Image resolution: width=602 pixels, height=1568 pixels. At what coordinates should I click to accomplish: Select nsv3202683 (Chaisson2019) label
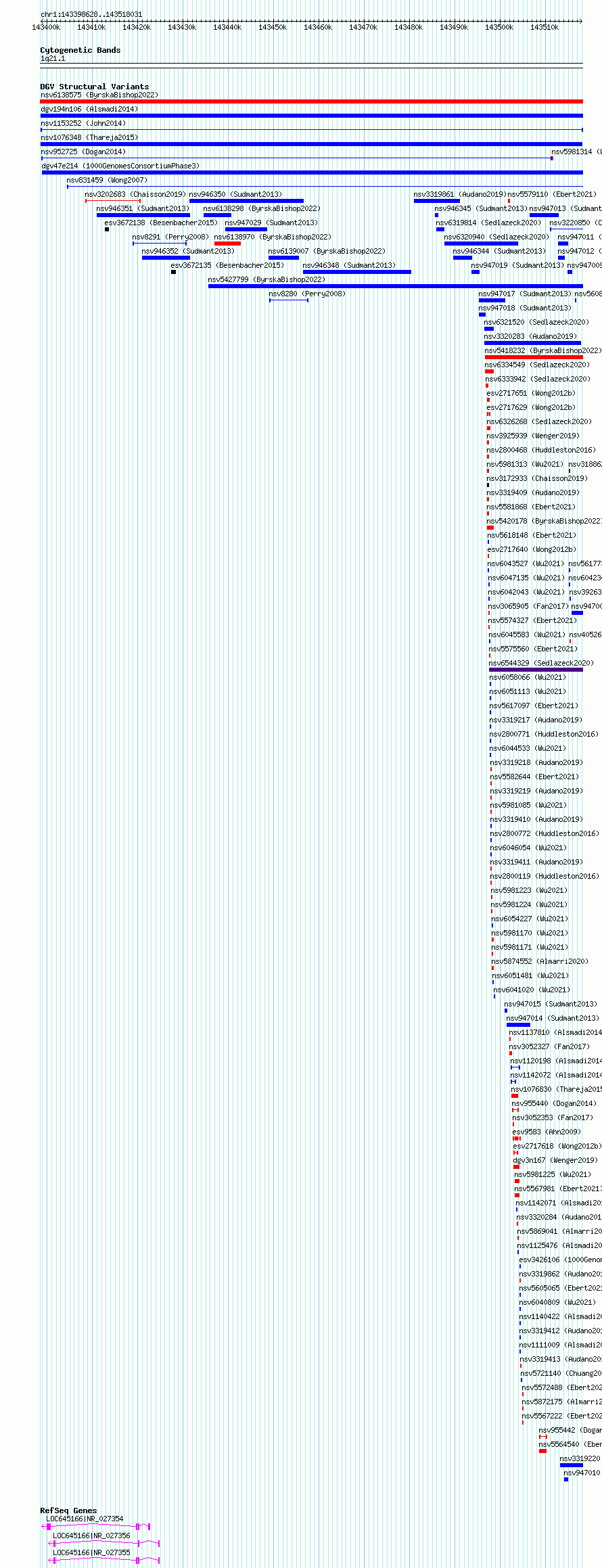(x=135, y=194)
